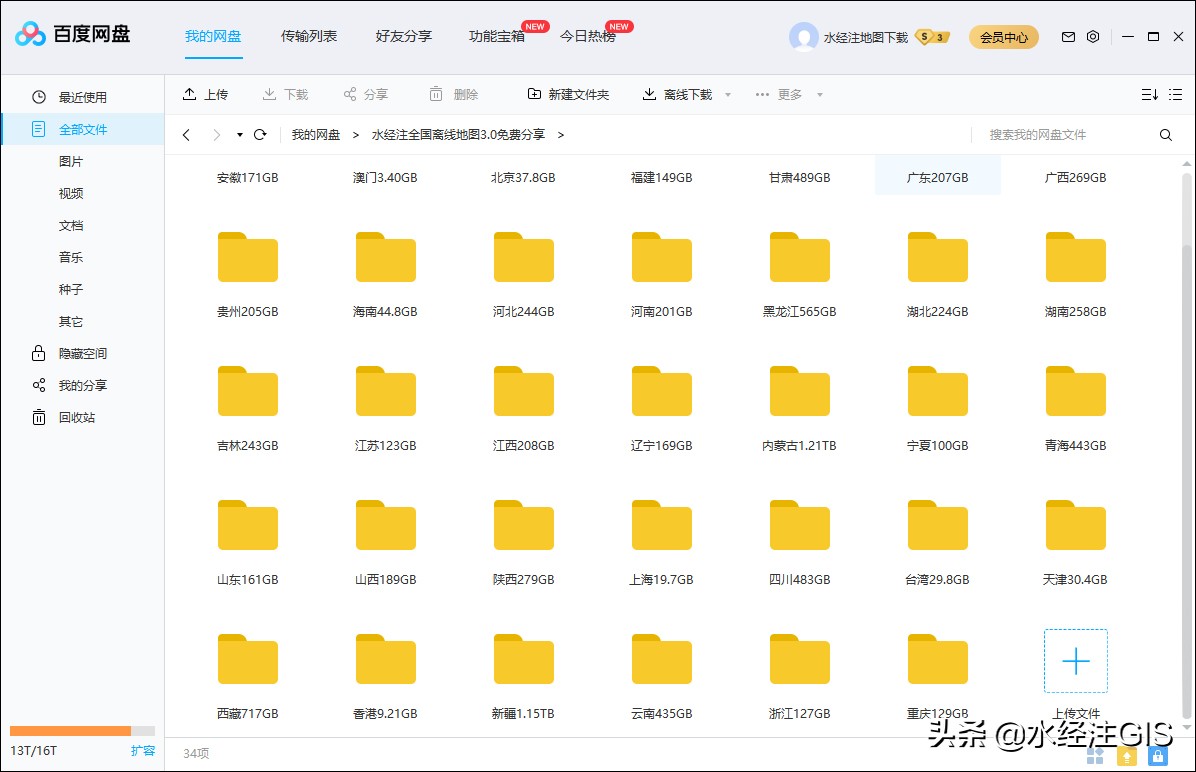The image size is (1196, 772).
Task: Toggle the yellow upload status icon at bottom
Action: [1127, 755]
